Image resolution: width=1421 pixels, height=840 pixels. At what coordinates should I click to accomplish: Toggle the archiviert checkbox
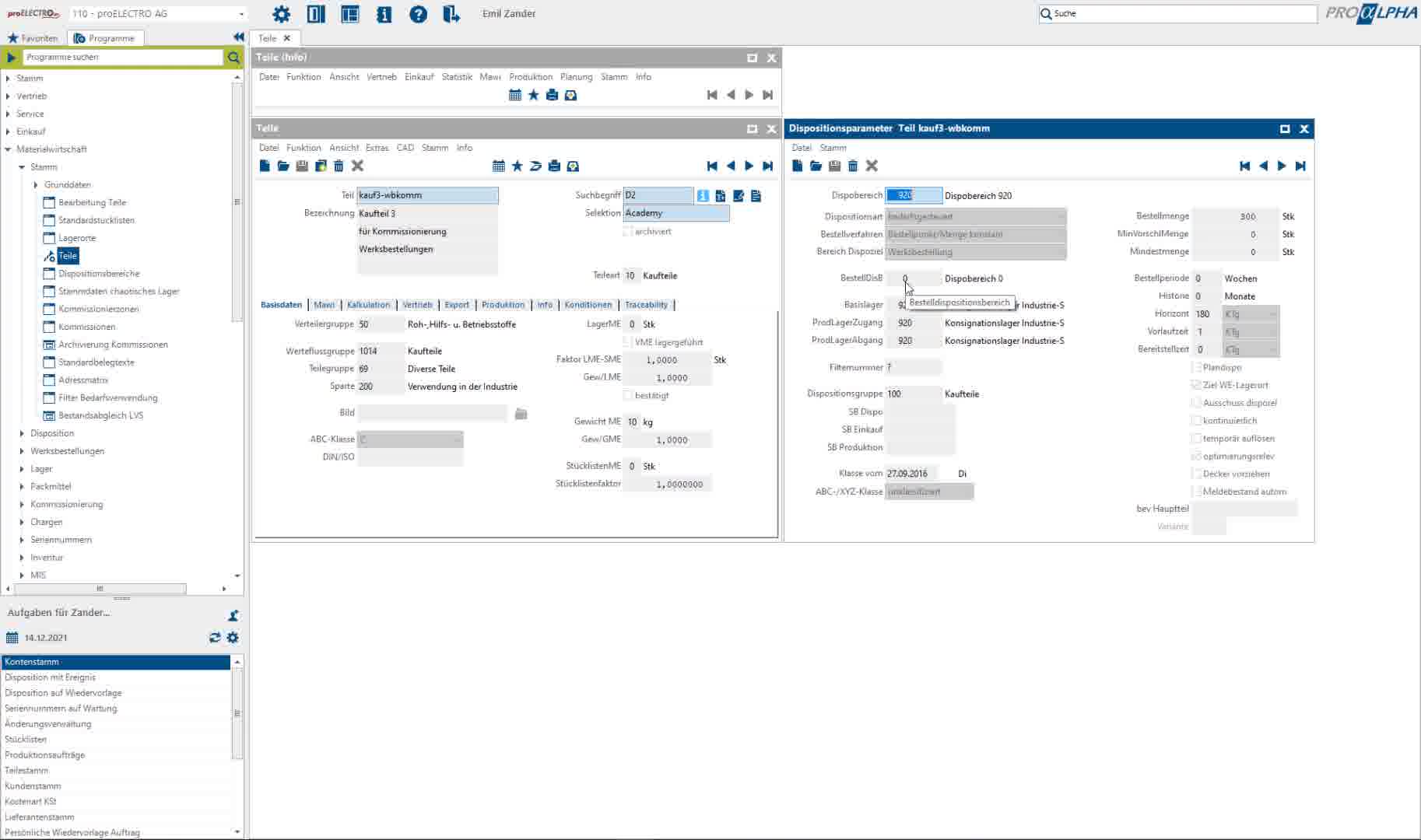(628, 232)
